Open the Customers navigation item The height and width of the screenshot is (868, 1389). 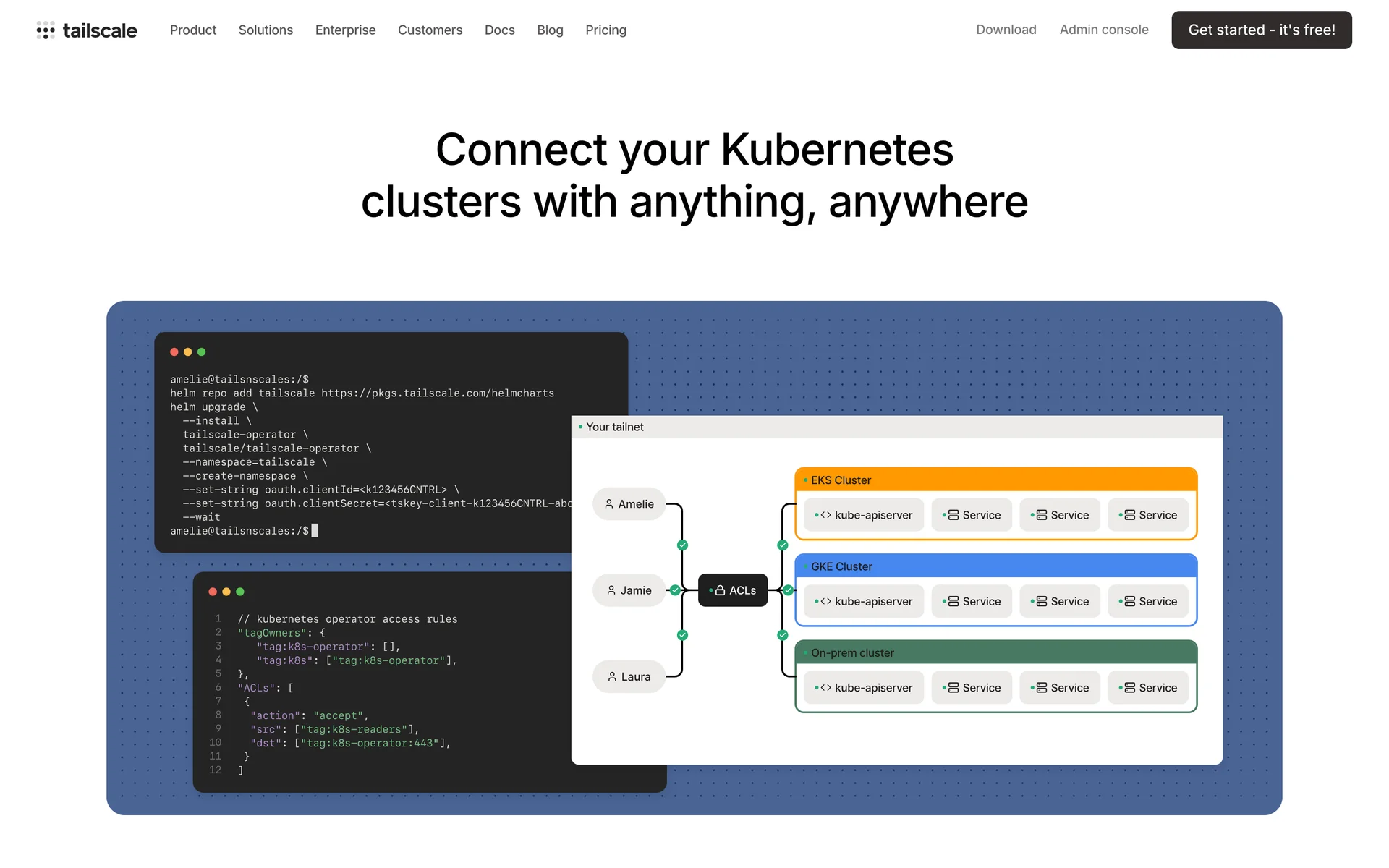[430, 30]
